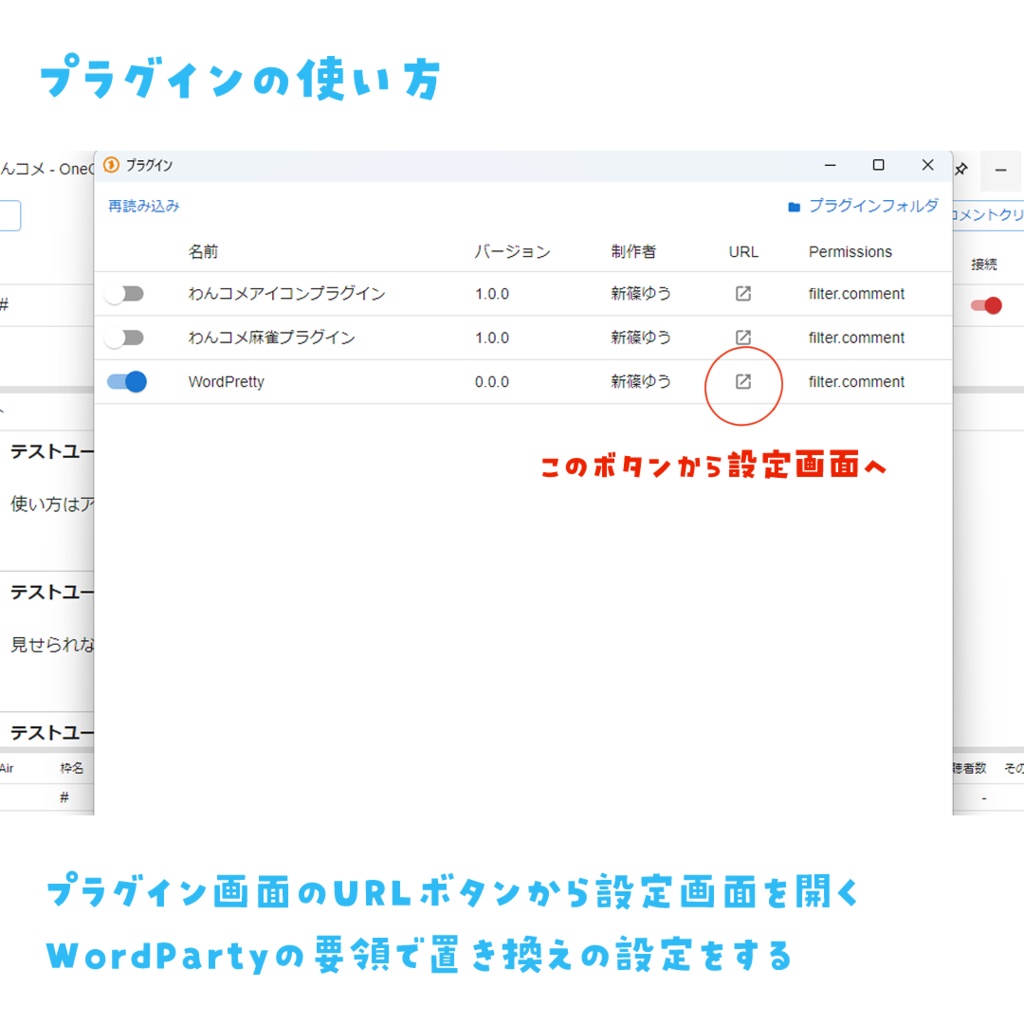The image size is (1024, 1024).
Task: Click the 名前 column header
Action: pos(203,251)
